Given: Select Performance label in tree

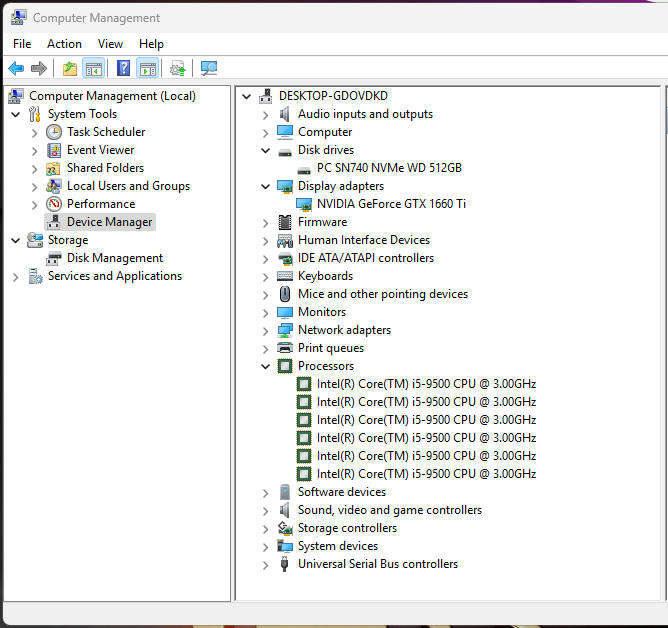Looking at the screenshot, I should point(101,204).
